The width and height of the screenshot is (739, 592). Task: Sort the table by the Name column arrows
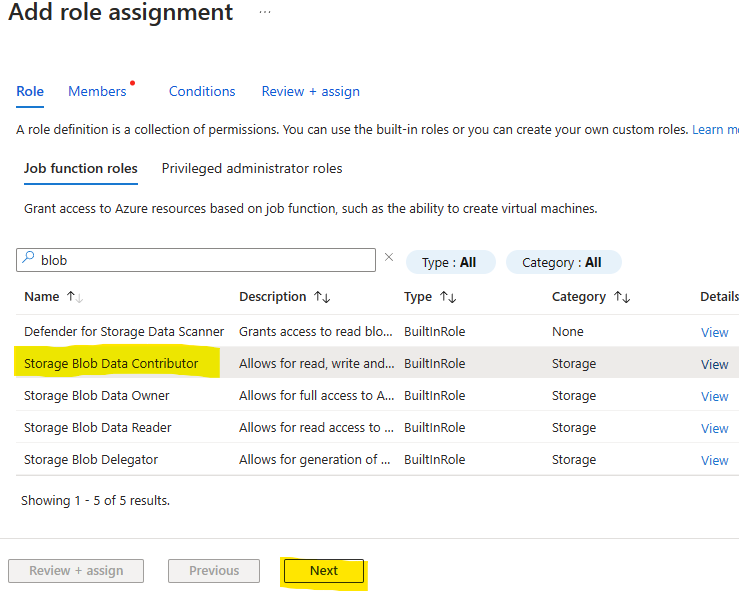[x=75, y=297]
